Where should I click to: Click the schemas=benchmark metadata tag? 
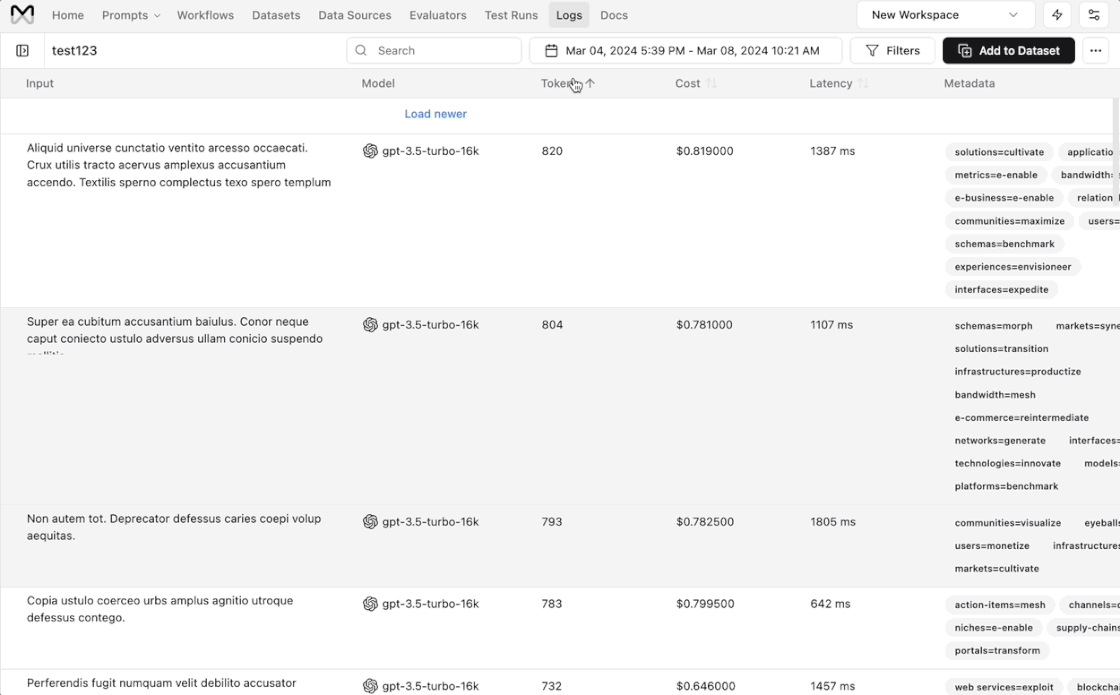coord(1004,244)
